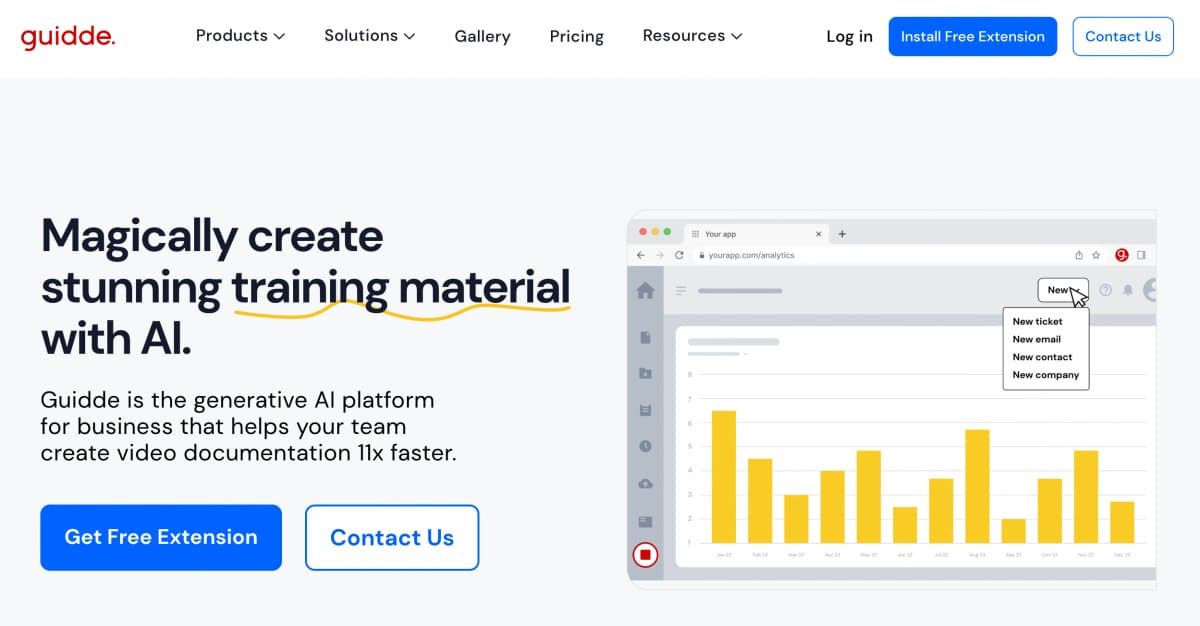Click the browser back arrow
Image resolution: width=1200 pixels, height=626 pixels.
tap(641, 255)
